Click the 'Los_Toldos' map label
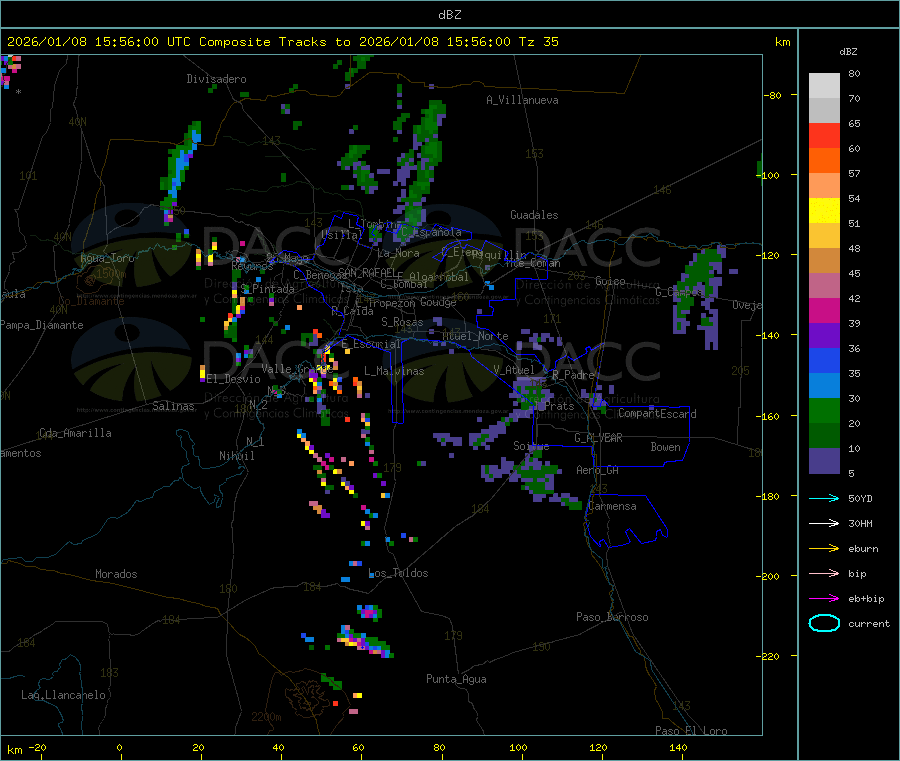The height and width of the screenshot is (761, 900). point(398,573)
